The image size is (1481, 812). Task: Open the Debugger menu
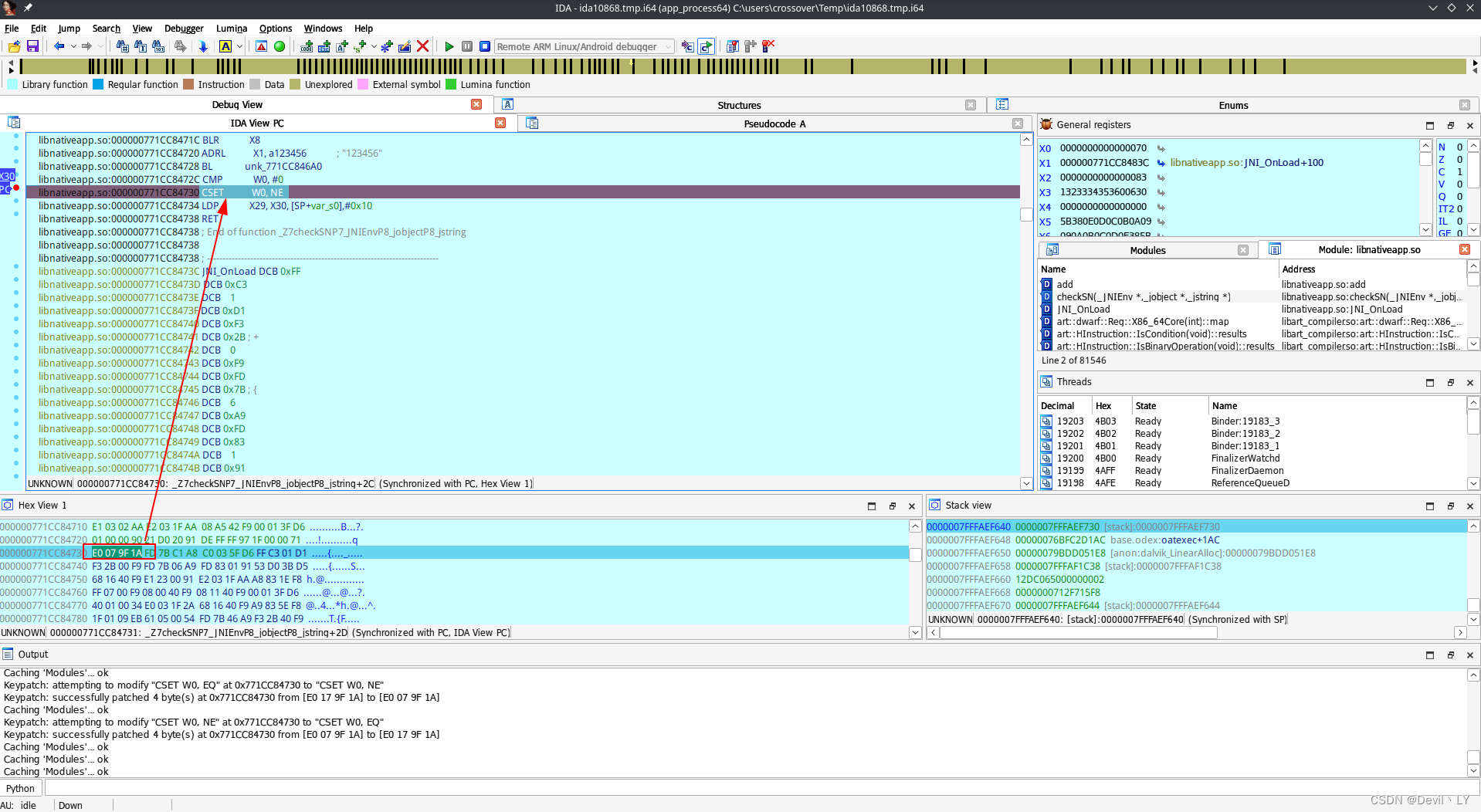click(184, 29)
